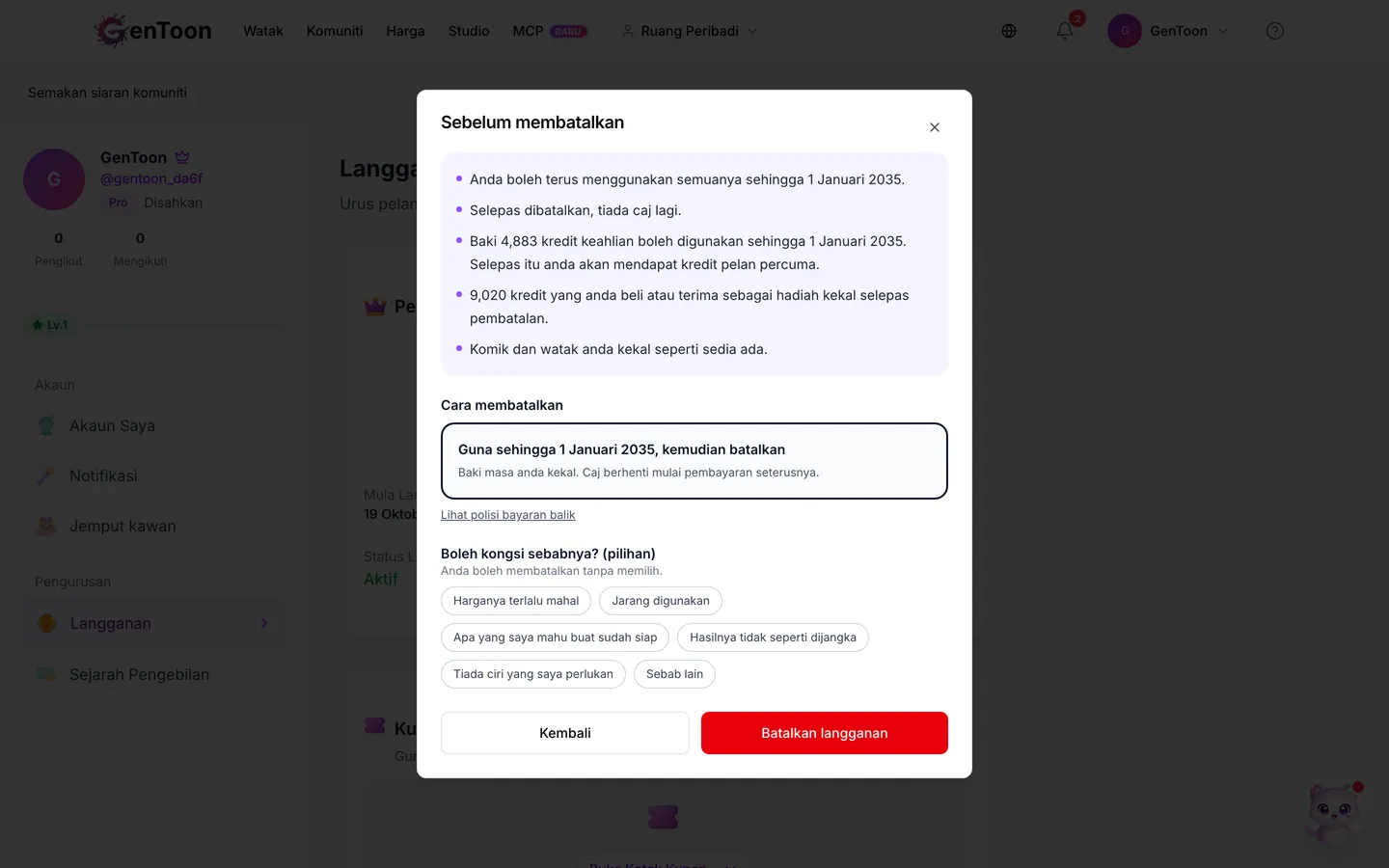Go to the Harga menu item
Screen dimensions: 1389x868
point(405,31)
